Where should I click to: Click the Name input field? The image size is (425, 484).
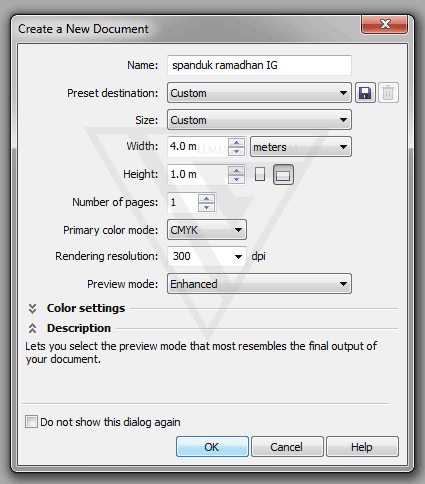click(x=259, y=65)
